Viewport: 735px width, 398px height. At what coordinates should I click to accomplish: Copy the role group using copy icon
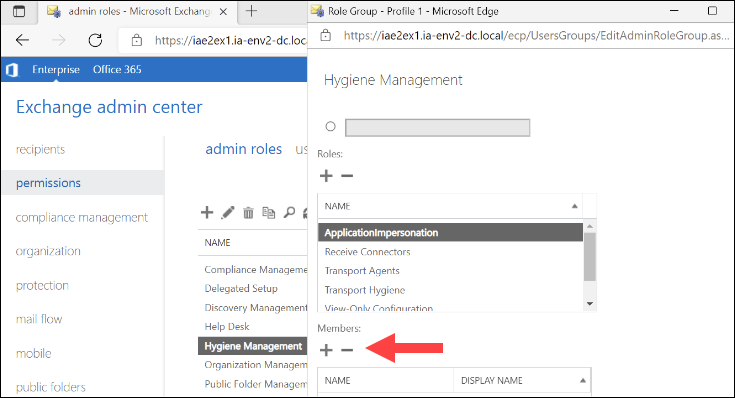269,212
